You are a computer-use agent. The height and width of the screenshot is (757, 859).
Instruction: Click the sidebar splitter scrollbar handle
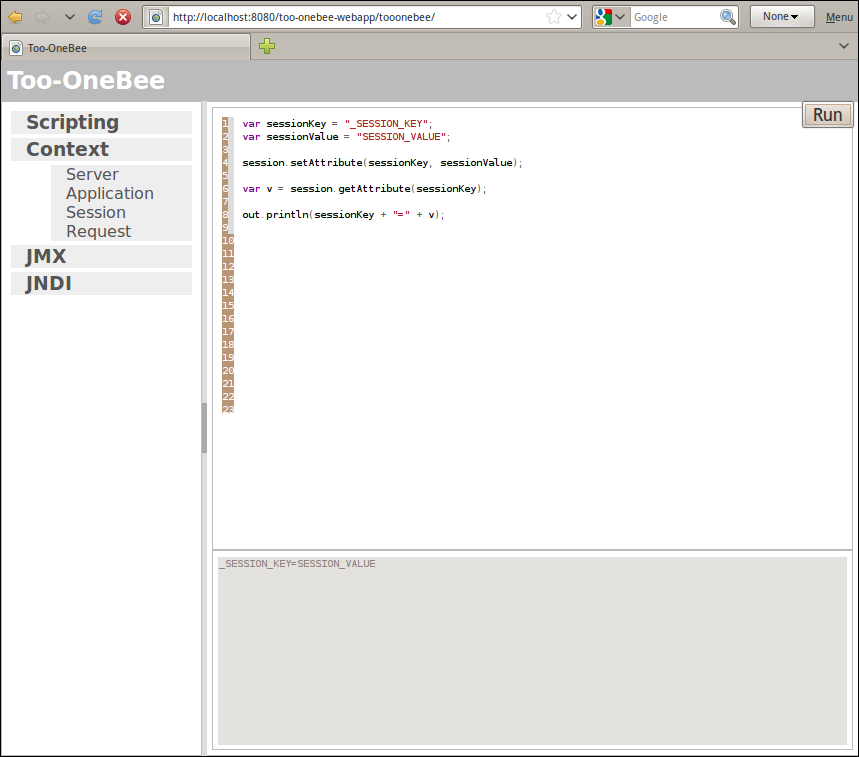(x=204, y=428)
